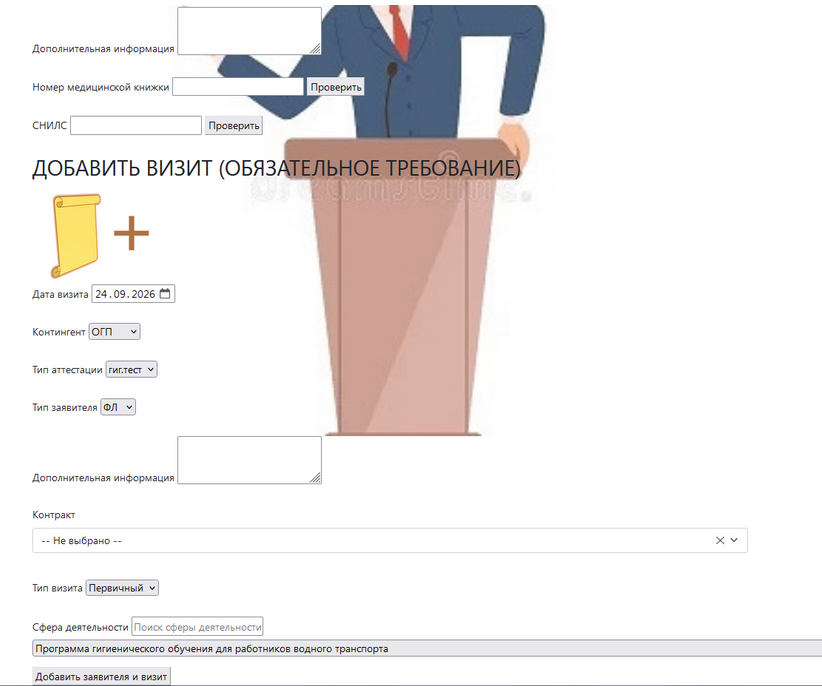Viewport: 822px width, 686px height.
Task: Click the СНИЛС label
Action: (x=50, y=126)
